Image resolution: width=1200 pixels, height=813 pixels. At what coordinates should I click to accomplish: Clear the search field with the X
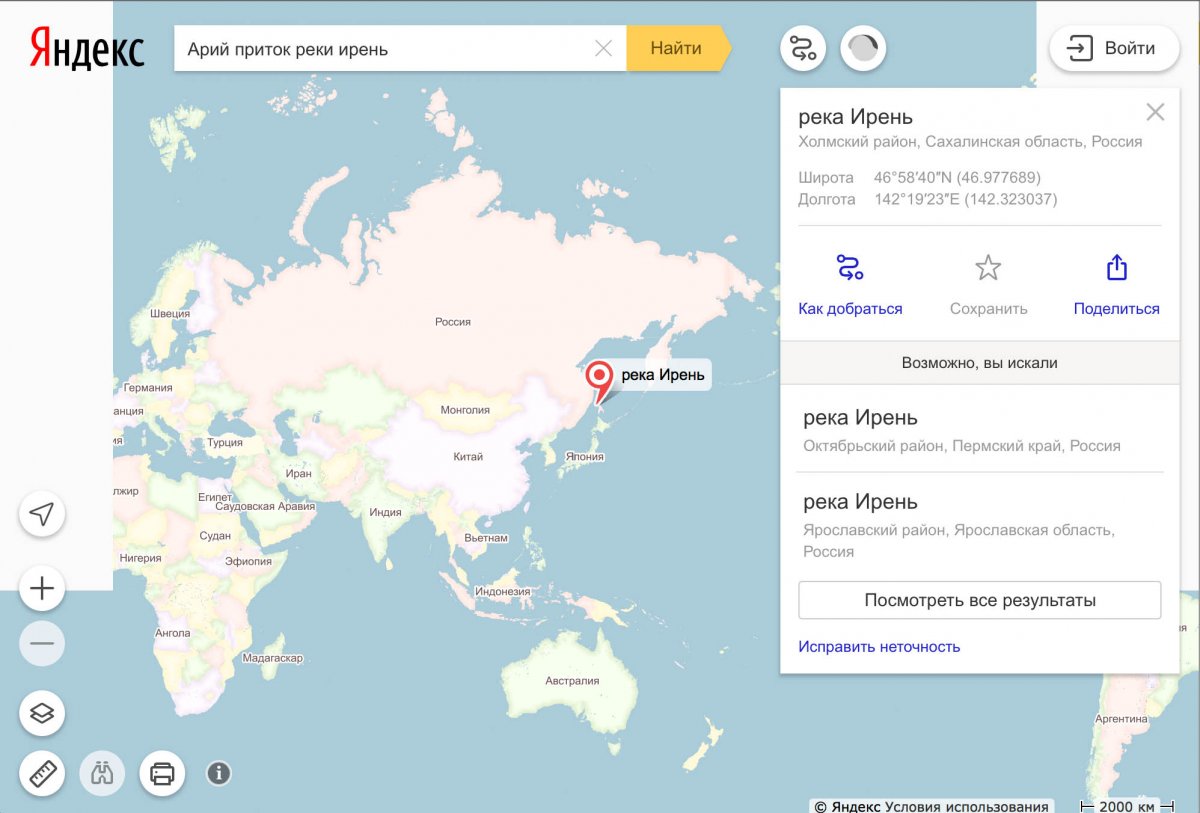[603, 48]
